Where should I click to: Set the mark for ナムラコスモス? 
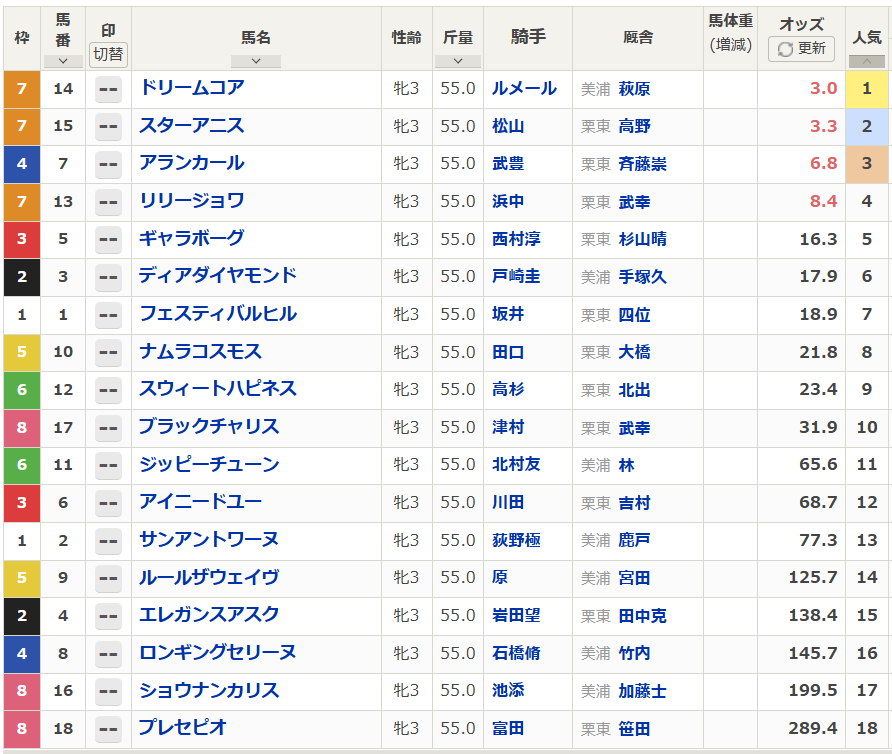(108, 352)
